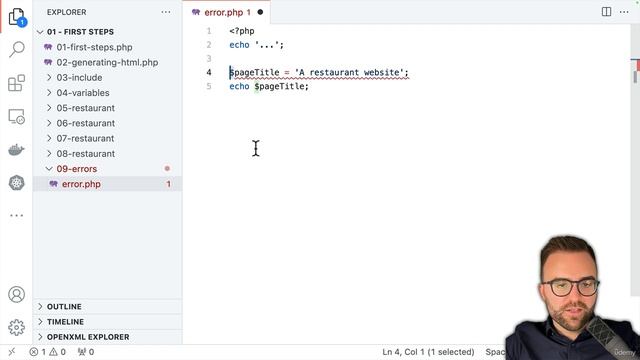Click the $pageTitle assignment line
The height and width of the screenshot is (360, 640).
pyautogui.click(x=319, y=73)
